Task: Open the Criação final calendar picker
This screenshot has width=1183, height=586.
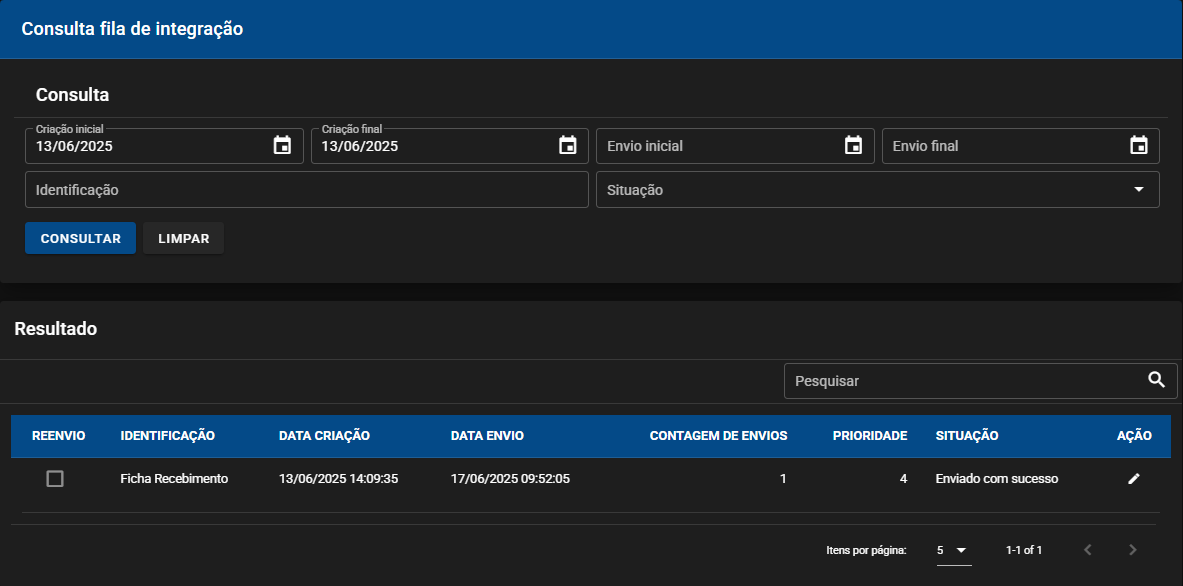Action: [567, 146]
